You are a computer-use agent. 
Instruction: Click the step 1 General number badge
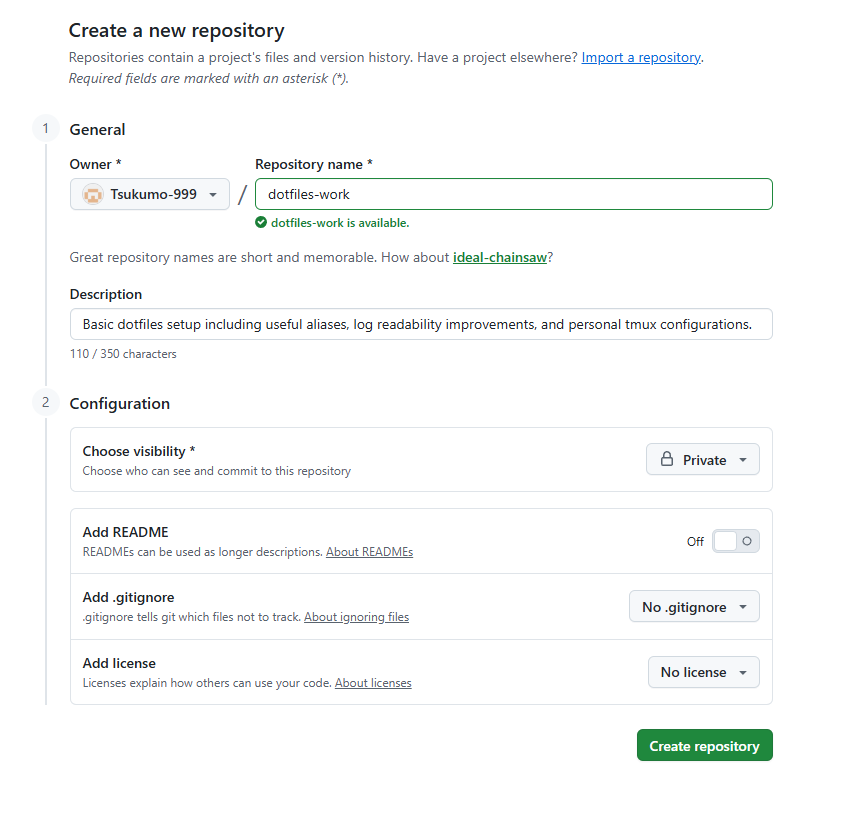[x=45, y=128]
